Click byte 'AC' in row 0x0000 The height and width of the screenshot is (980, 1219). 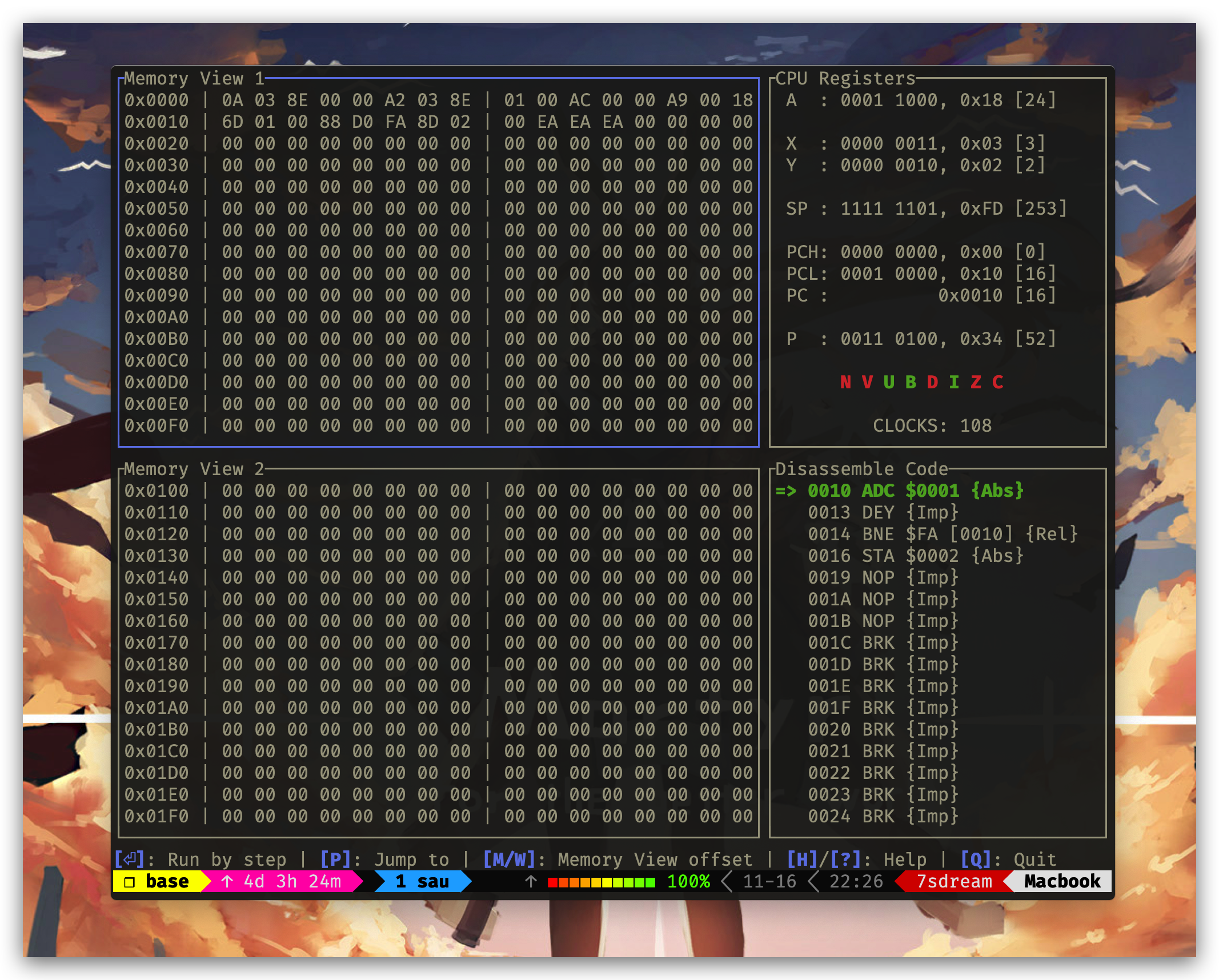579,100
